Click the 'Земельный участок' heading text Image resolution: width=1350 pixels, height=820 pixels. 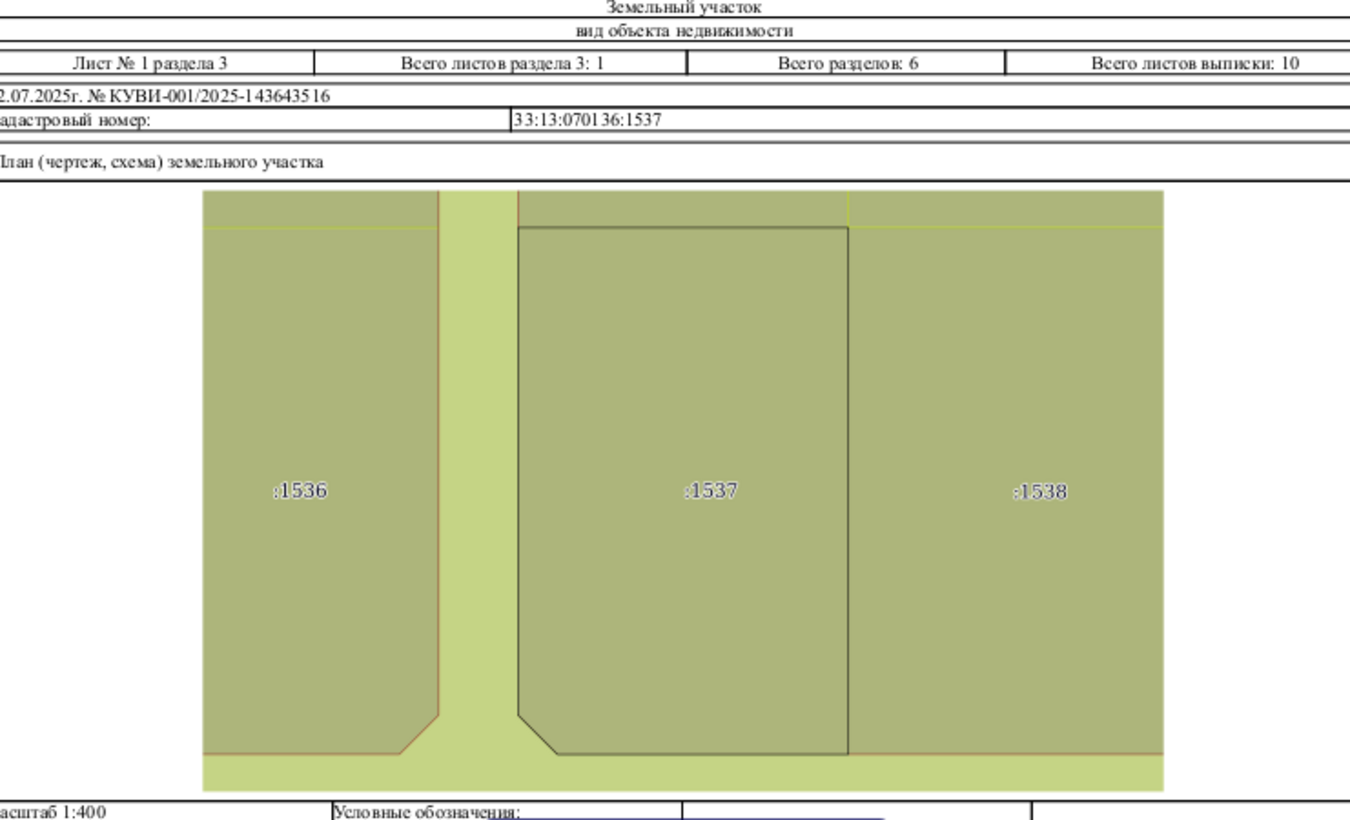click(x=684, y=7)
